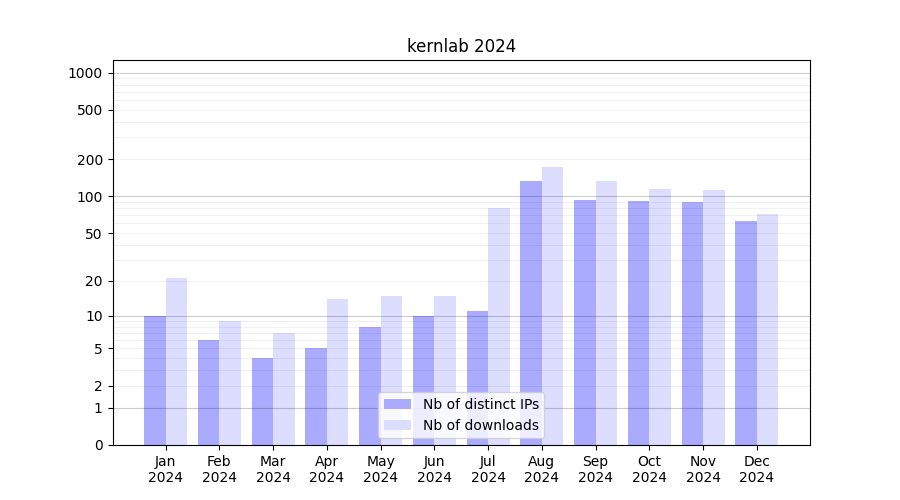Image resolution: width=900 pixels, height=500 pixels.
Task: Click the 'Oct 2024' x-axis label
Action: point(649,469)
